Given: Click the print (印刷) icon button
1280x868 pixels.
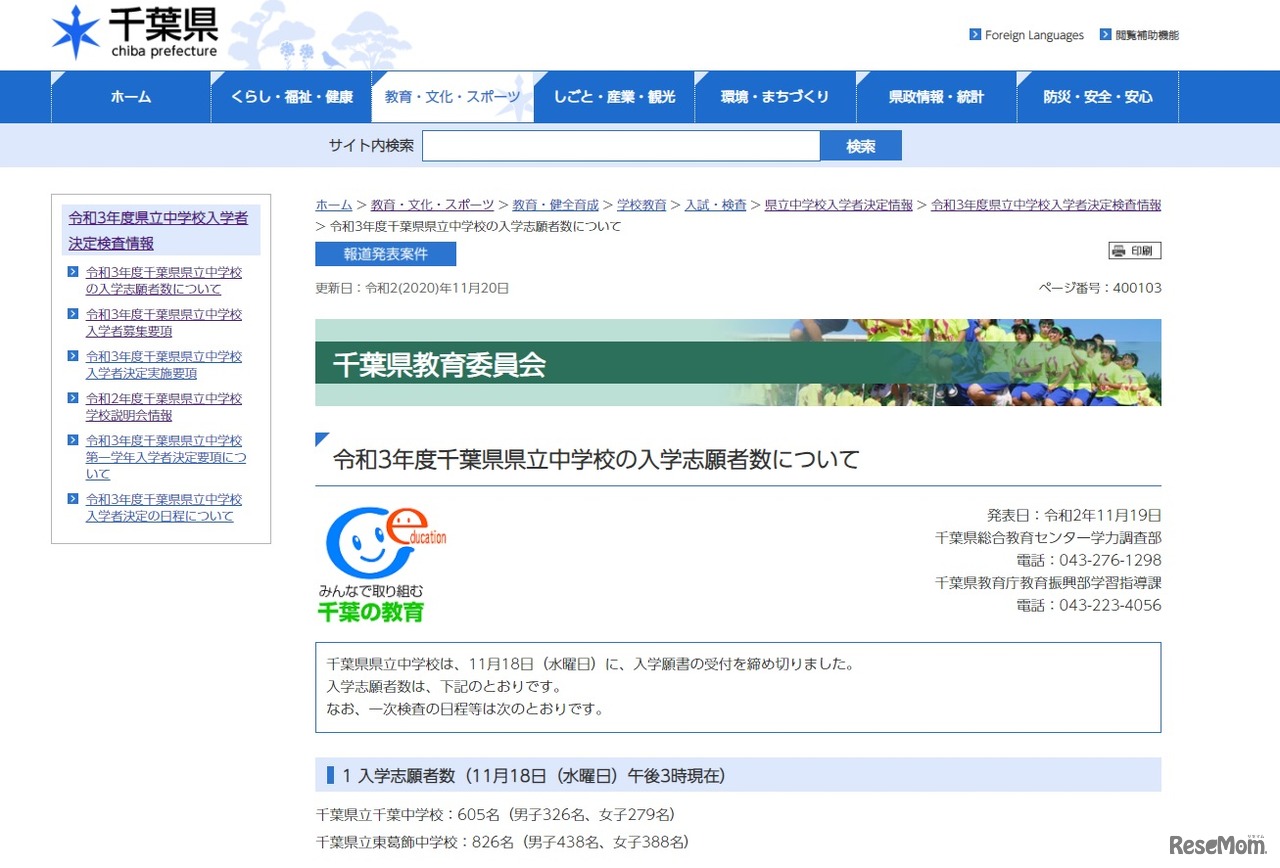Looking at the screenshot, I should click(x=1134, y=250).
